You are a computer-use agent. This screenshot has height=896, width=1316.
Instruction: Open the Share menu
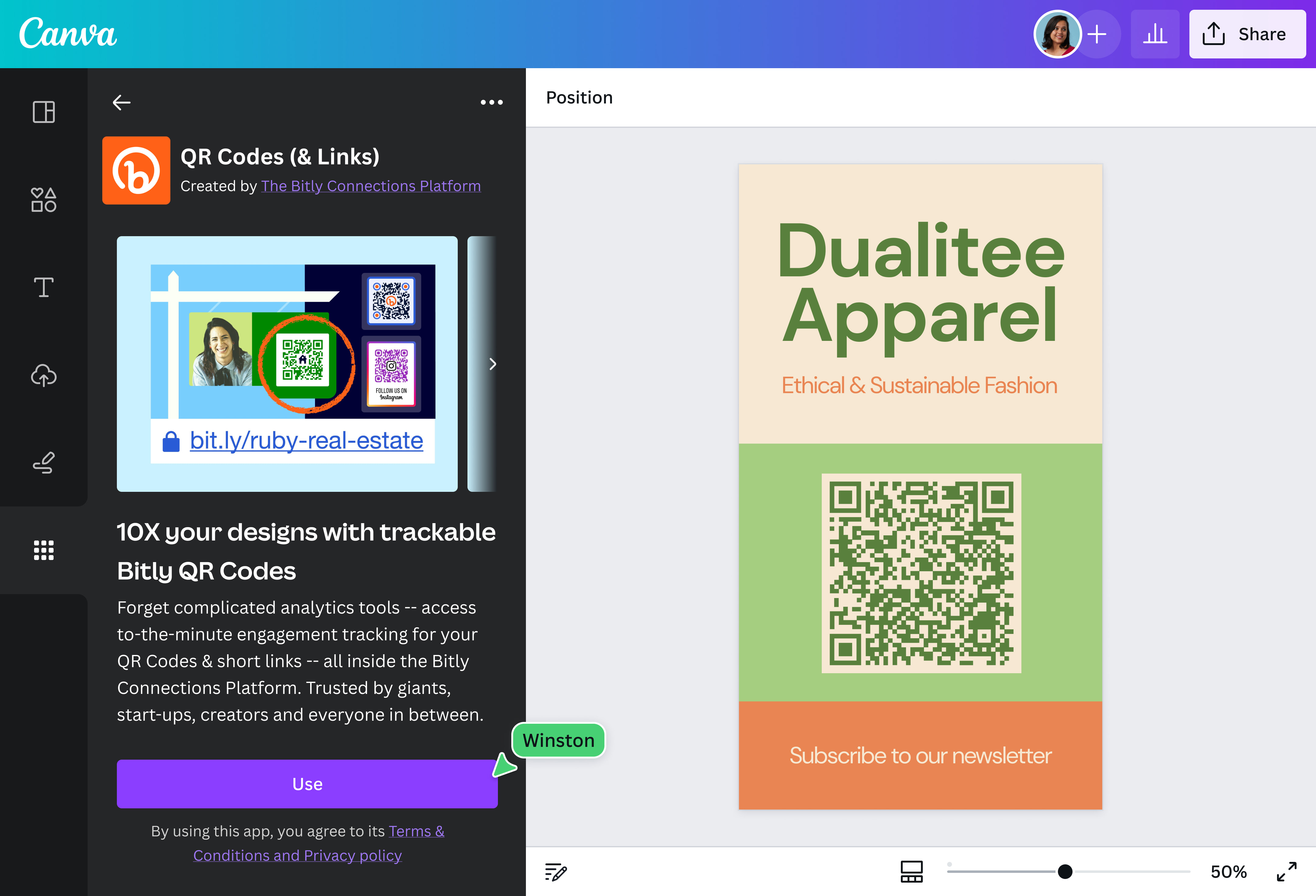[x=1247, y=34]
